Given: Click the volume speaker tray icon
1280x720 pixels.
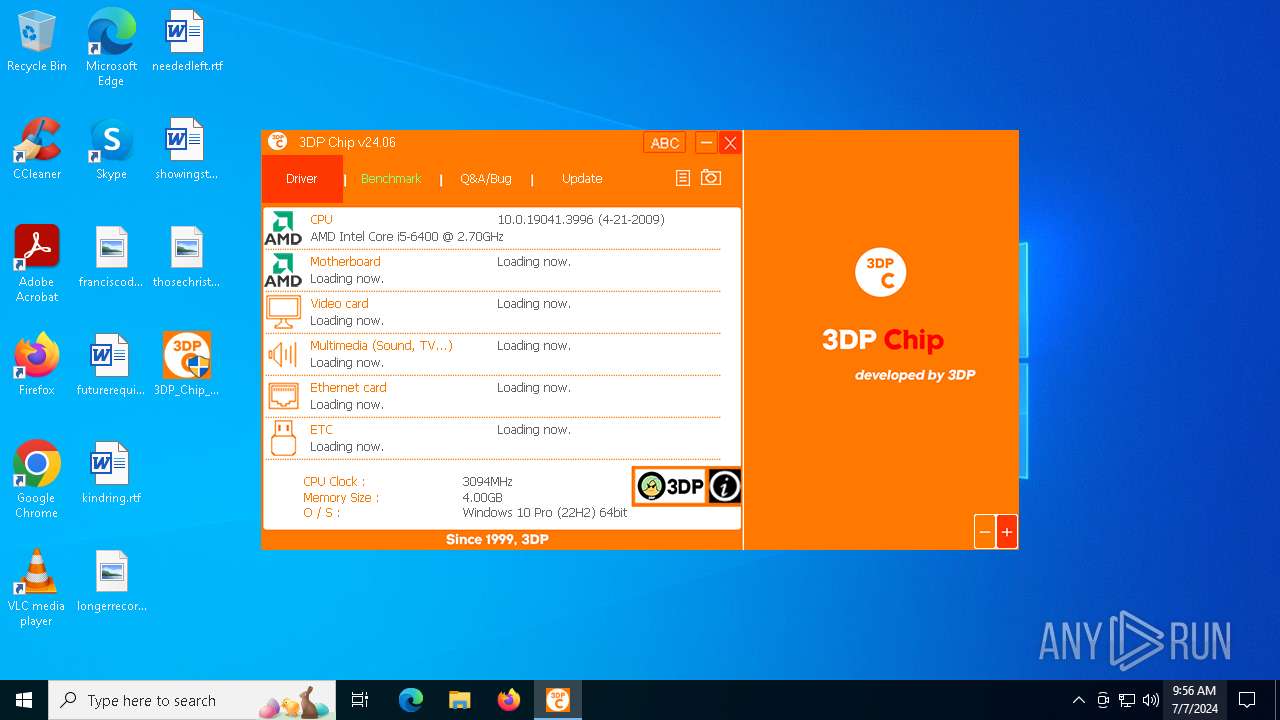Looking at the screenshot, I should [1151, 700].
